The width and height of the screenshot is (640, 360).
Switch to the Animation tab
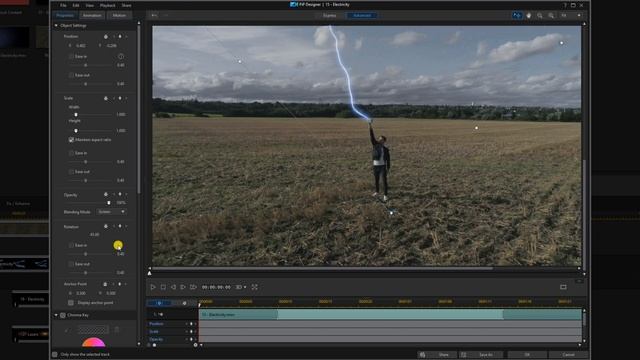[92, 16]
